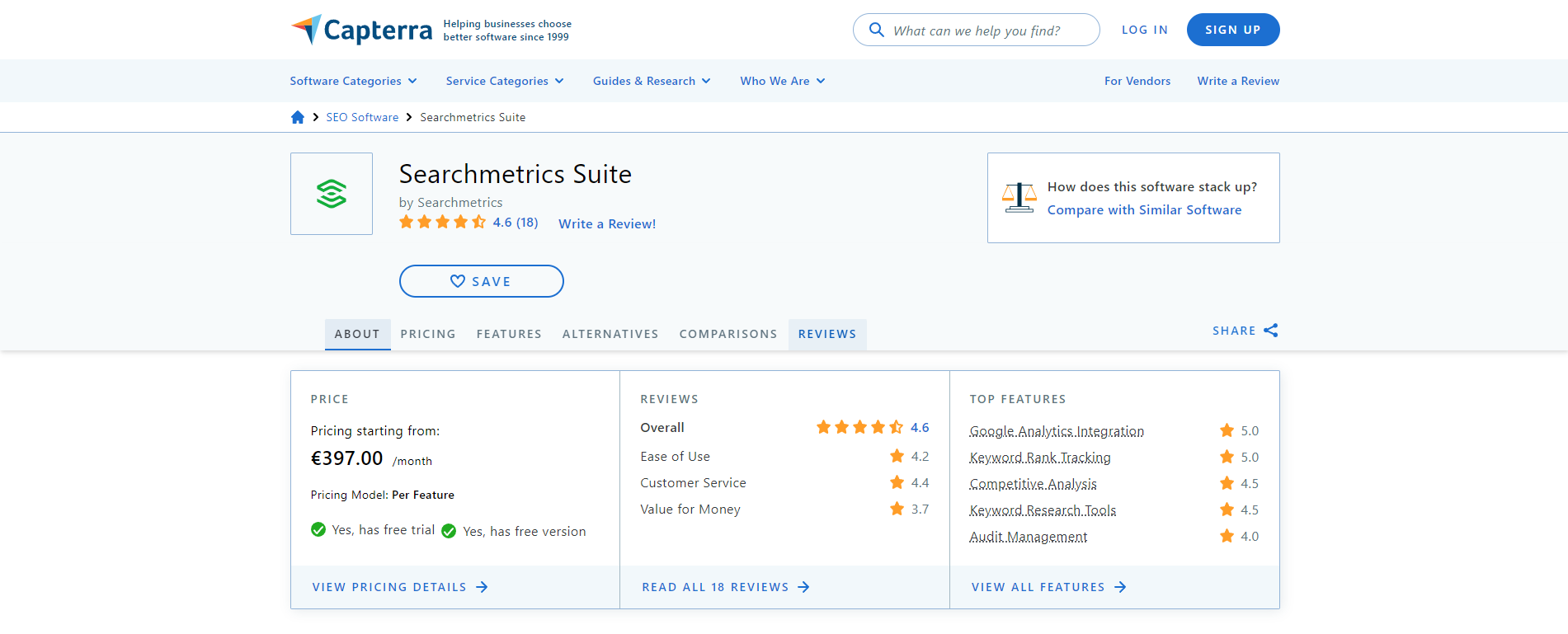Click the arrow beside View Pricing Details
The image size is (1568, 634).
[483, 587]
